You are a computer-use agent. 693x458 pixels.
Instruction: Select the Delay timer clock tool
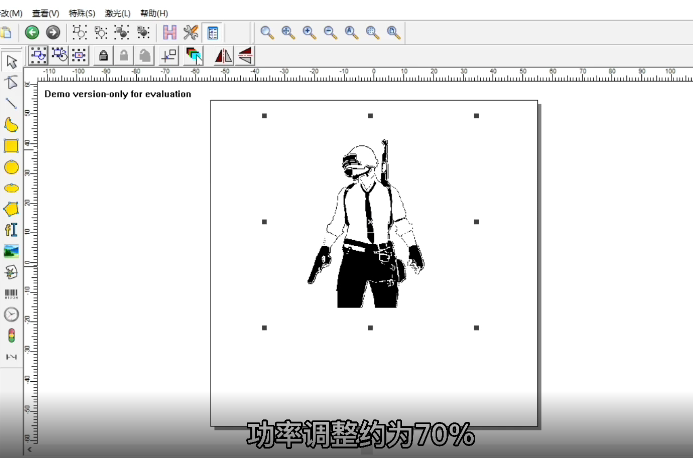[x=11, y=314]
